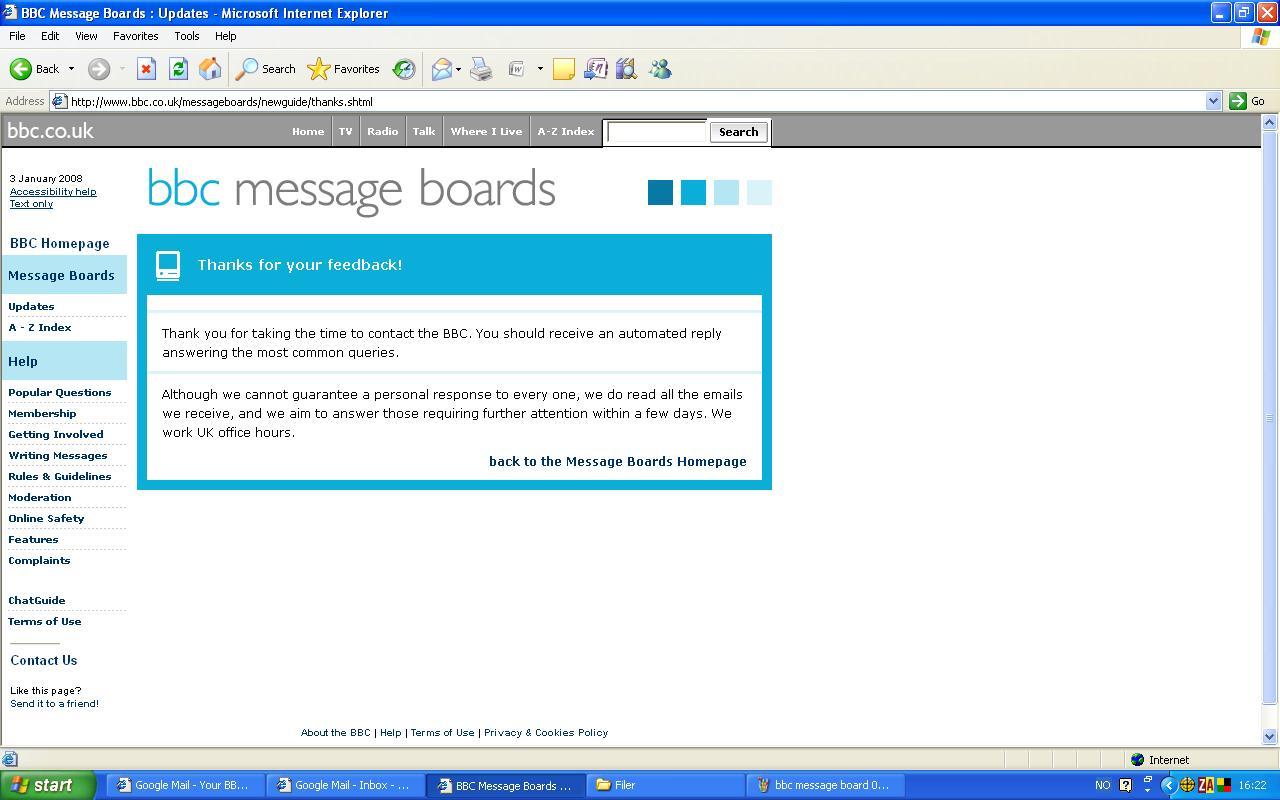Click the address bar URL field
Viewport: 1280px width, 800px height.
tap(636, 101)
